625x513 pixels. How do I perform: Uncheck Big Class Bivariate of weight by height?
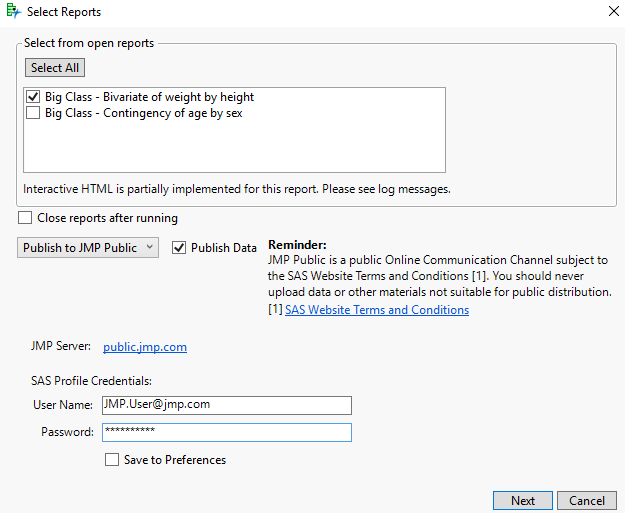[33, 98]
